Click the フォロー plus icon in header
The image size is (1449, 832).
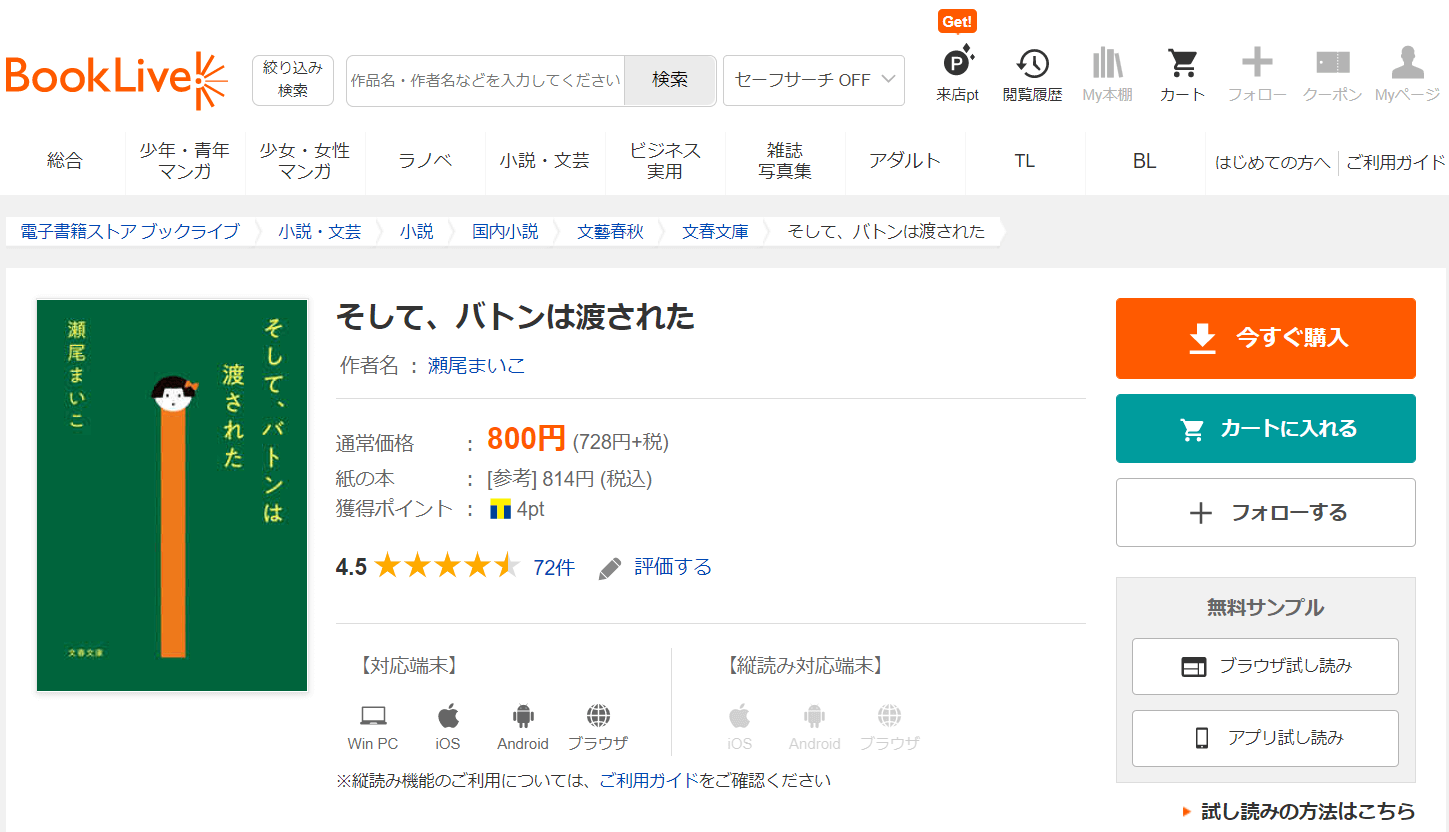[1257, 64]
